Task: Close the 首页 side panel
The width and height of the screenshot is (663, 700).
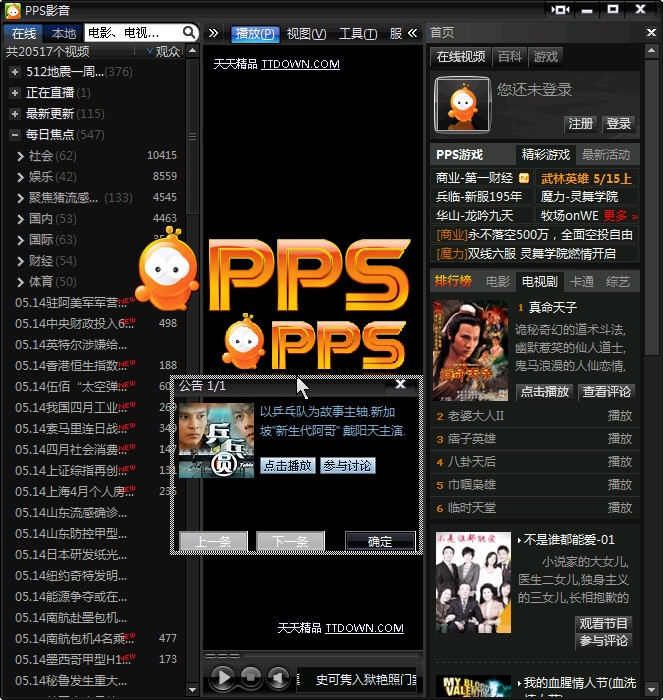Action: tap(651, 33)
